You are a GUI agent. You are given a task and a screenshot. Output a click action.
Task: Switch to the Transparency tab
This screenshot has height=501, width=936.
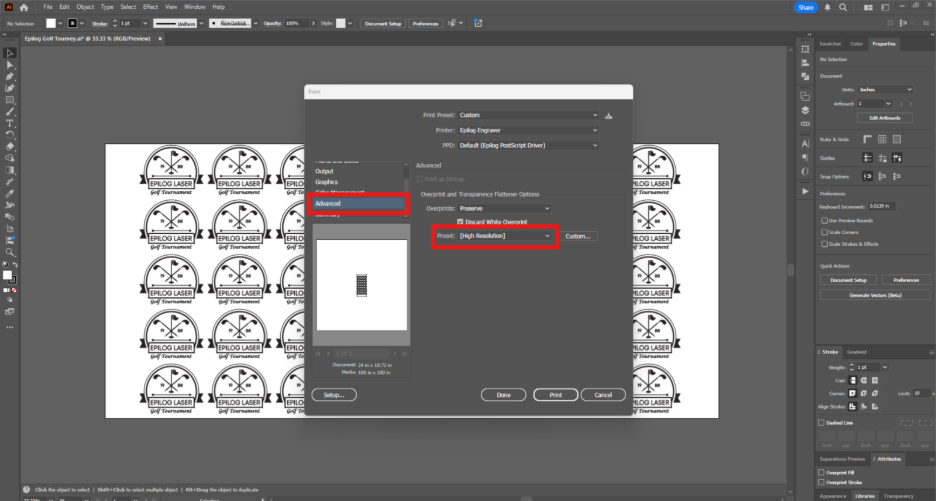click(898, 496)
